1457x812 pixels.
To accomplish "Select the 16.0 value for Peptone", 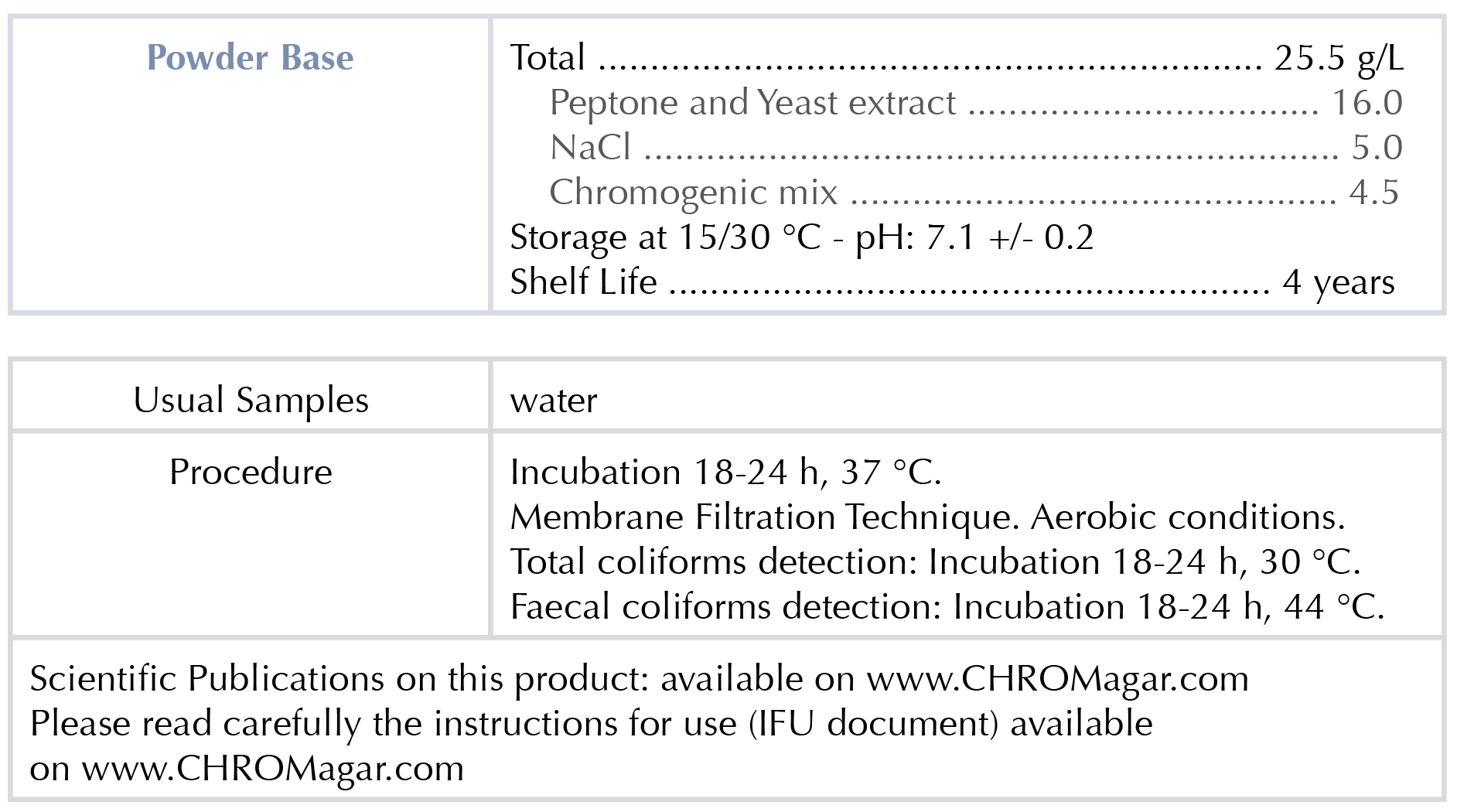I will pos(1367,103).
